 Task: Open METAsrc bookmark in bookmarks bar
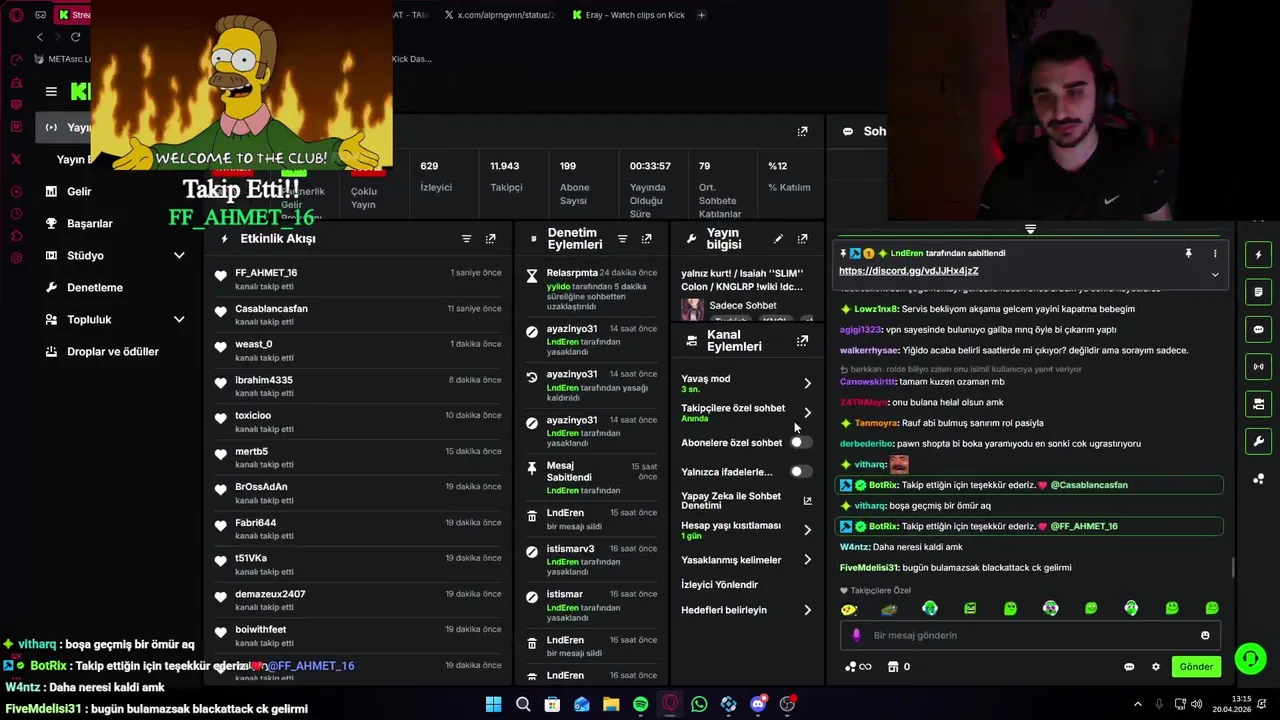click(63, 59)
